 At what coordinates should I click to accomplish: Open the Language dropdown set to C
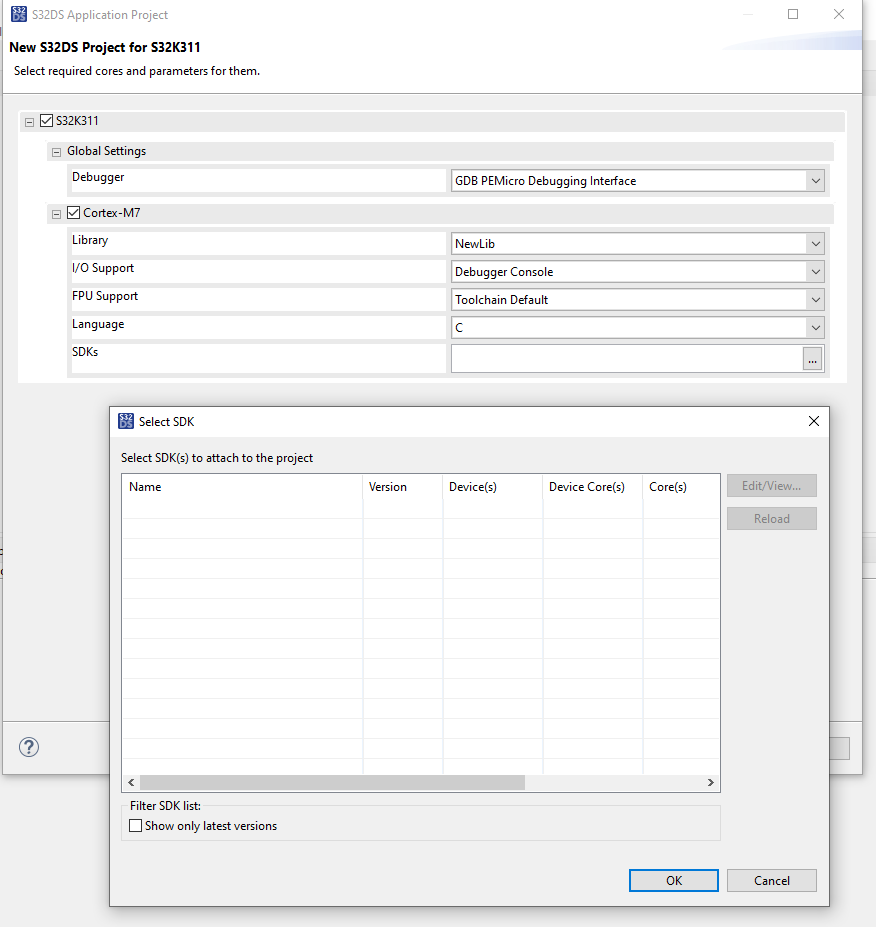pos(815,327)
